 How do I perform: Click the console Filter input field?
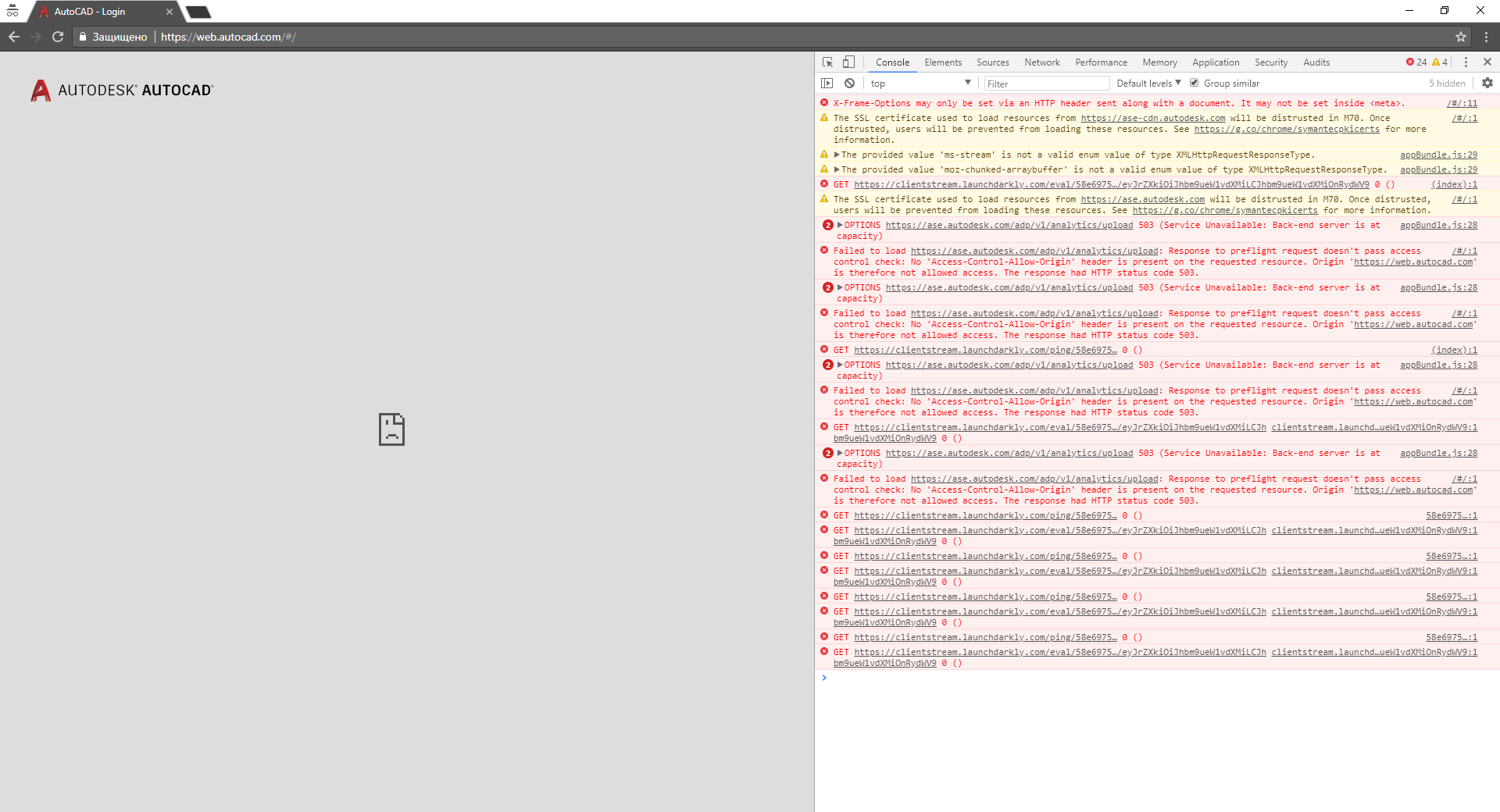[x=1046, y=84]
